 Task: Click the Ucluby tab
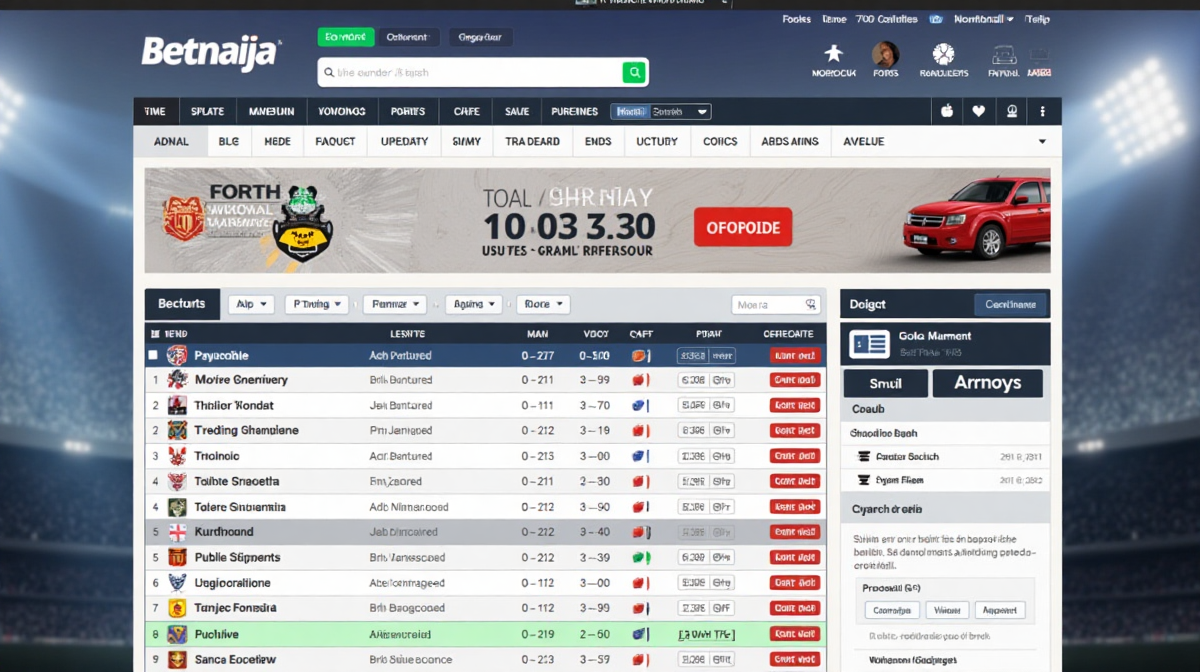tap(657, 142)
